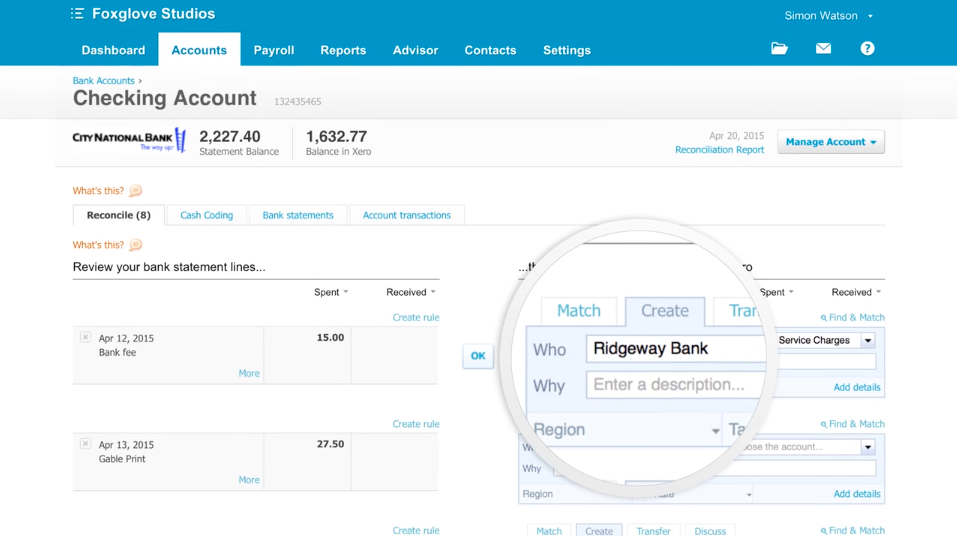Switch to the Bank statements tab
The width and height of the screenshot is (957, 536).
pos(298,215)
